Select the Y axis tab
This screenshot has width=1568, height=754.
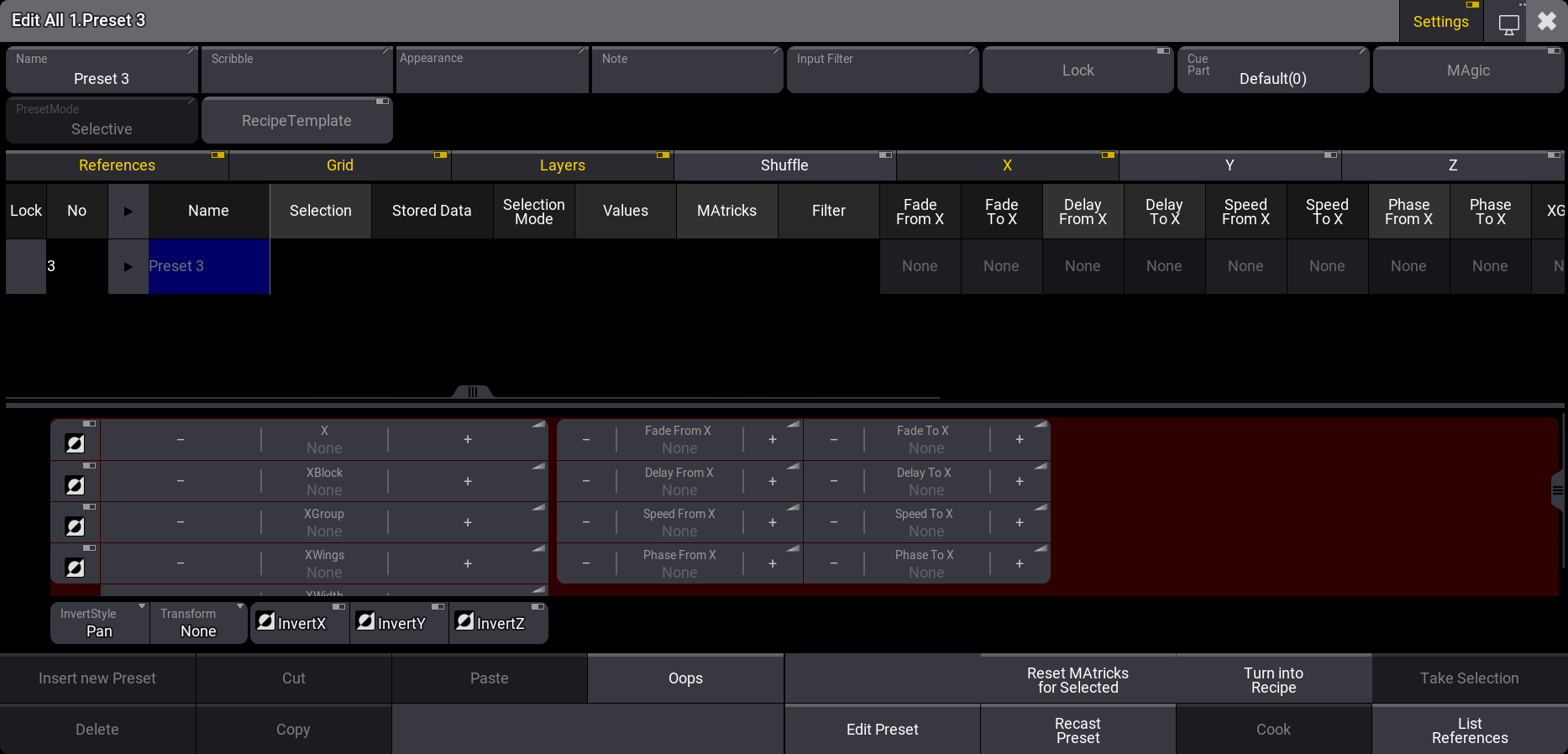[x=1230, y=165]
